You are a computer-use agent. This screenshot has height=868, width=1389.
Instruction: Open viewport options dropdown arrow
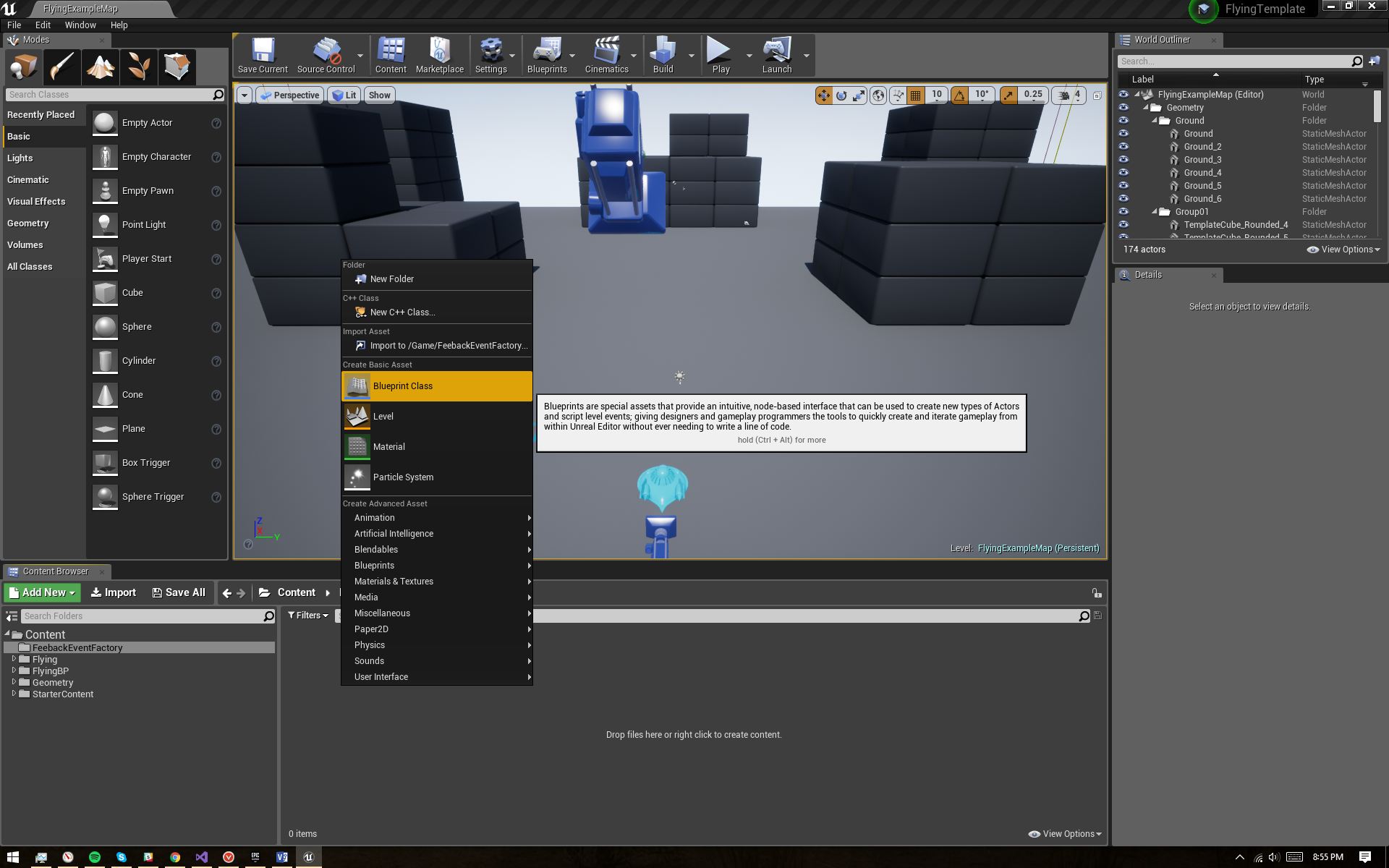(245, 95)
